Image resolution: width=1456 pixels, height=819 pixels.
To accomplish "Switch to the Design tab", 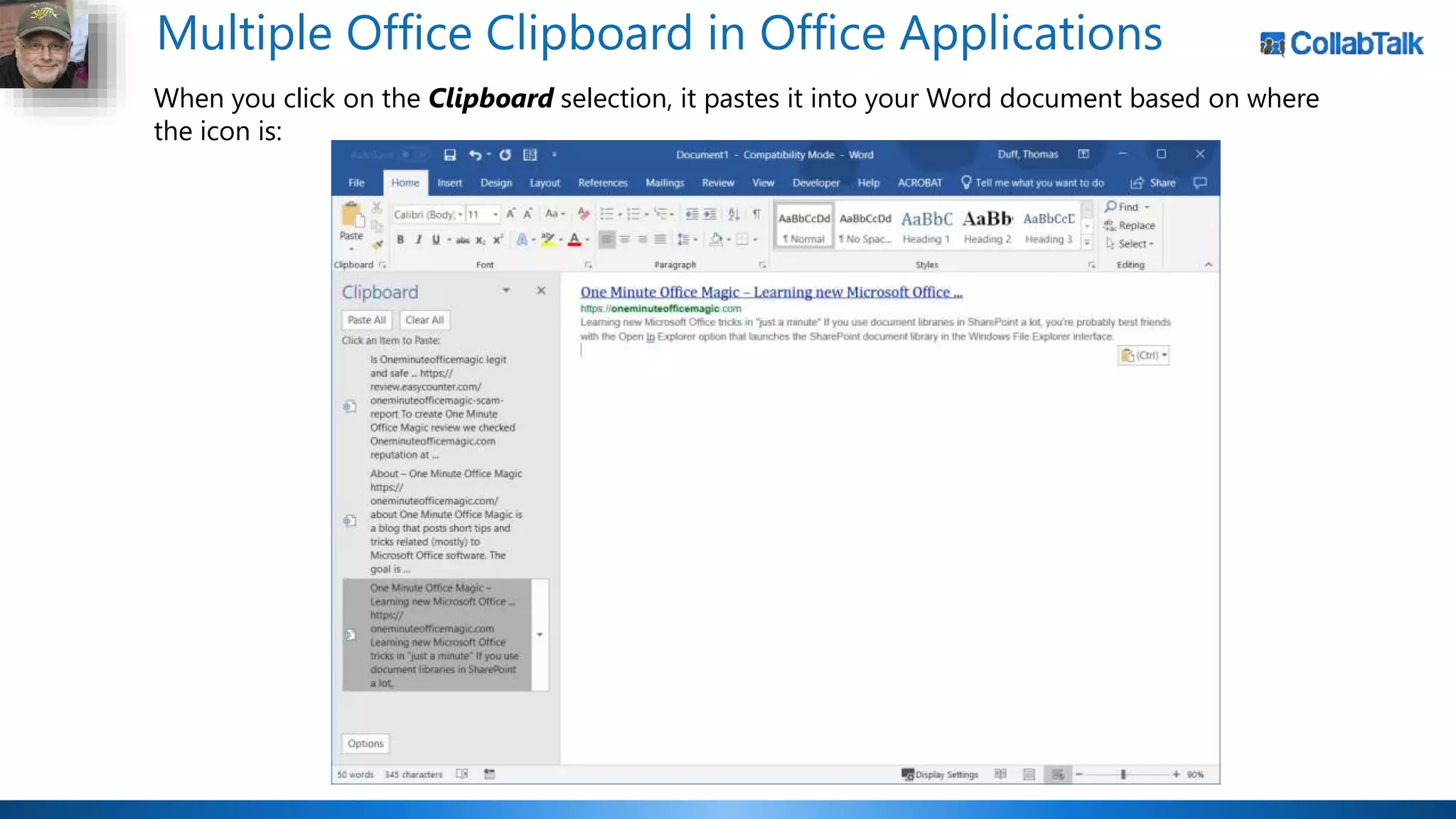I will pyautogui.click(x=496, y=183).
